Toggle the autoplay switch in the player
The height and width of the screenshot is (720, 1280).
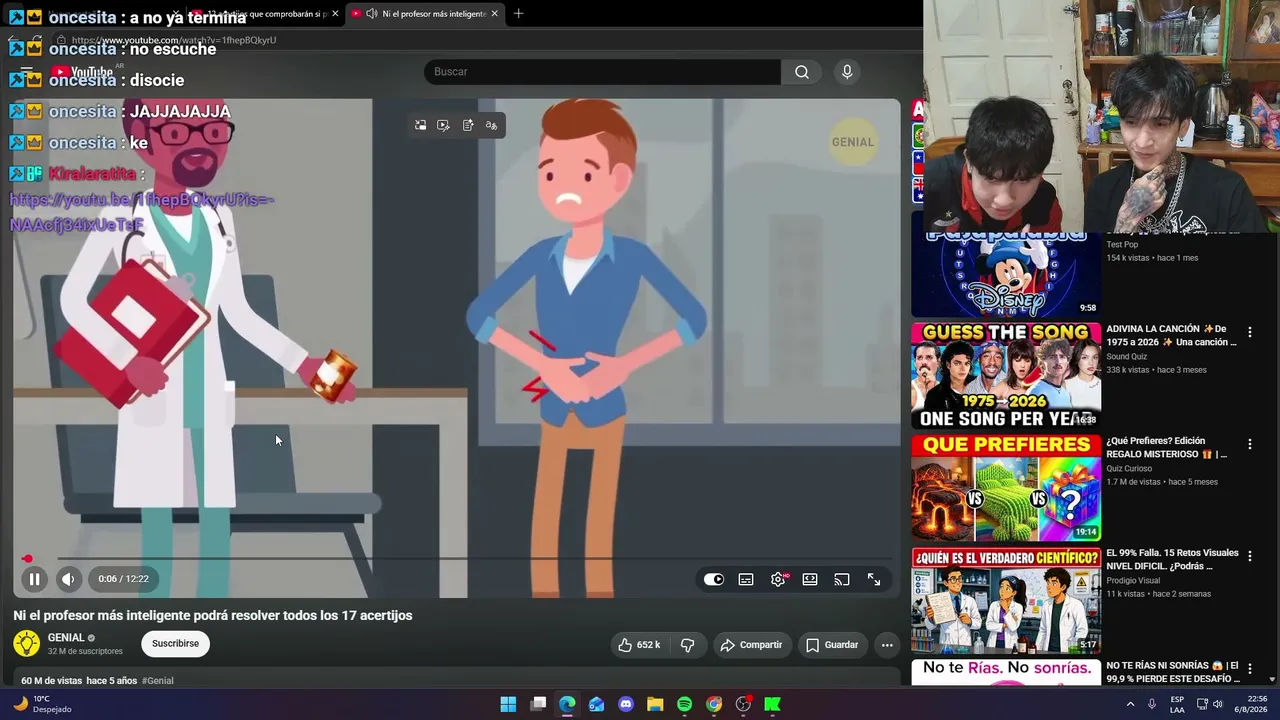713,579
